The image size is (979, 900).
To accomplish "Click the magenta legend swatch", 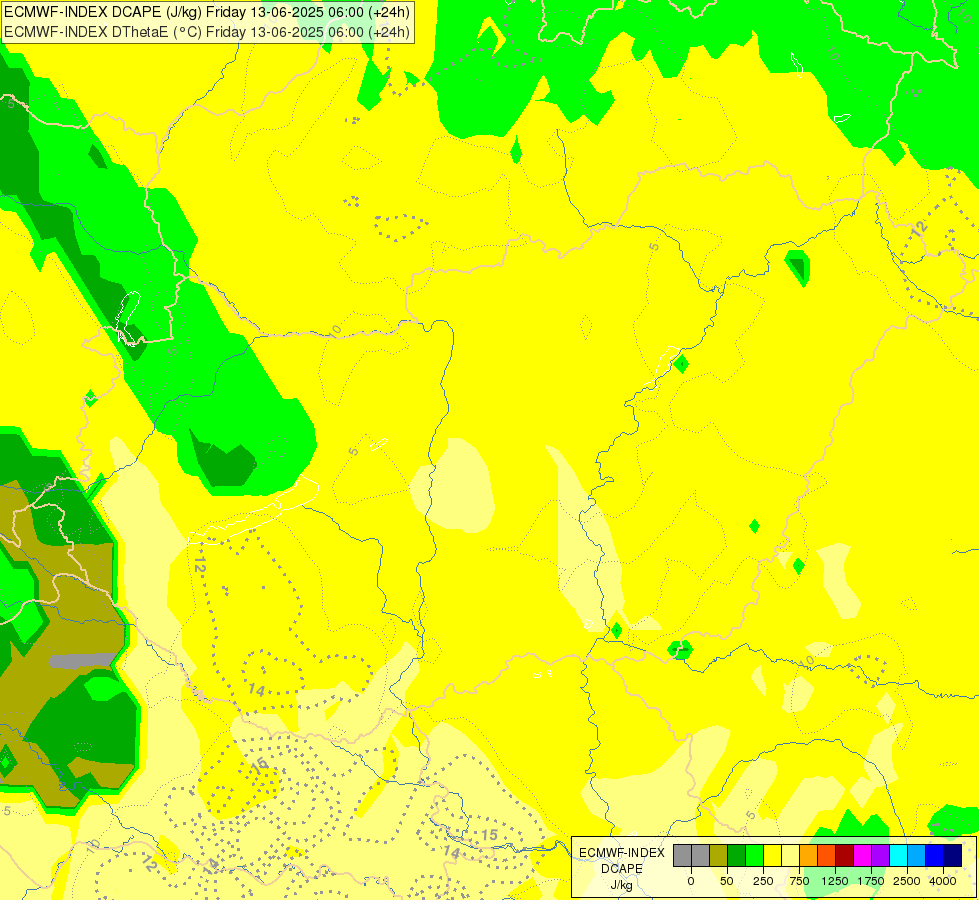I will (862, 856).
